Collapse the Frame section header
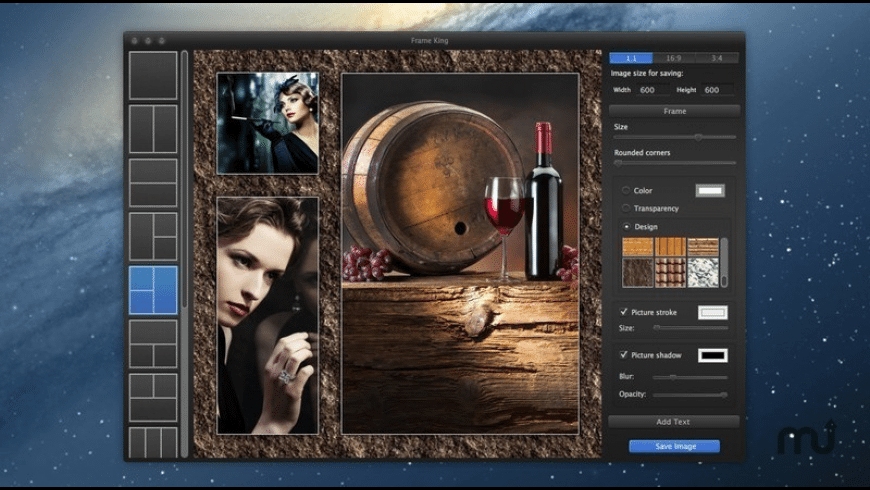Image resolution: width=870 pixels, height=490 pixels. [674, 111]
